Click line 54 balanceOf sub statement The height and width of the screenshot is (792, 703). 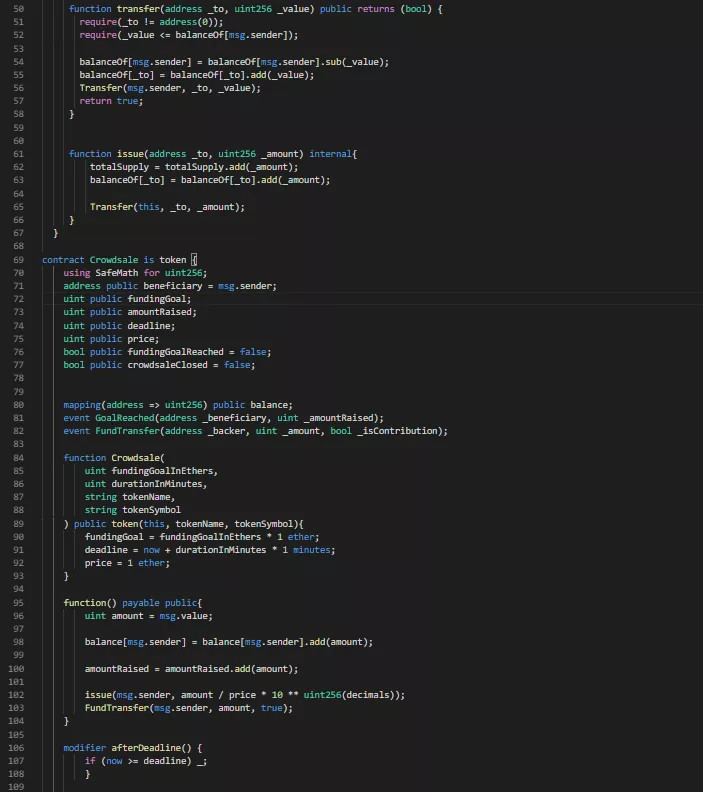click(x=234, y=62)
